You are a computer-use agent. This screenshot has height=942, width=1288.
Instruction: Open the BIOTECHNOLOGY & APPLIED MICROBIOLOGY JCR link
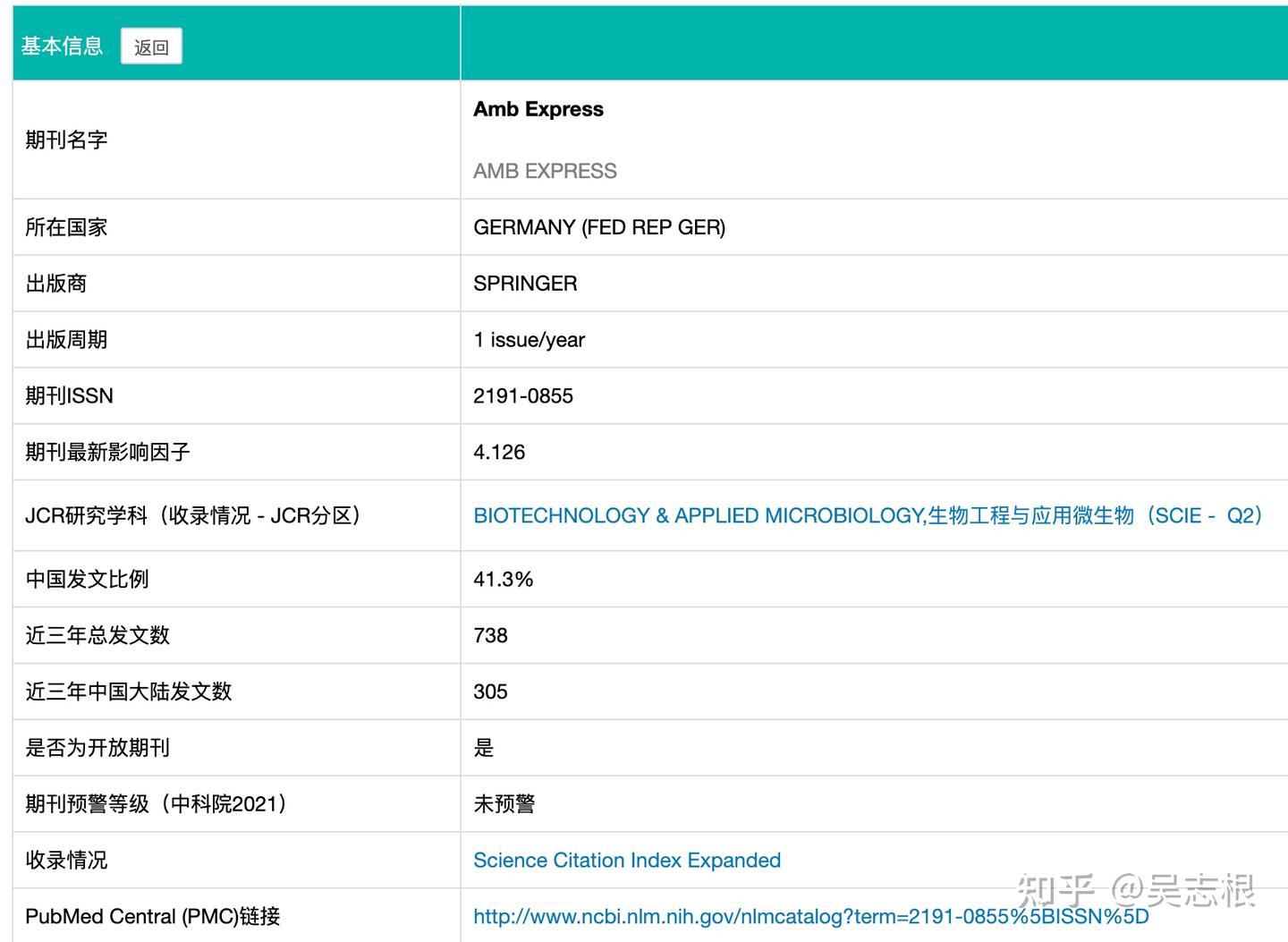click(x=867, y=515)
